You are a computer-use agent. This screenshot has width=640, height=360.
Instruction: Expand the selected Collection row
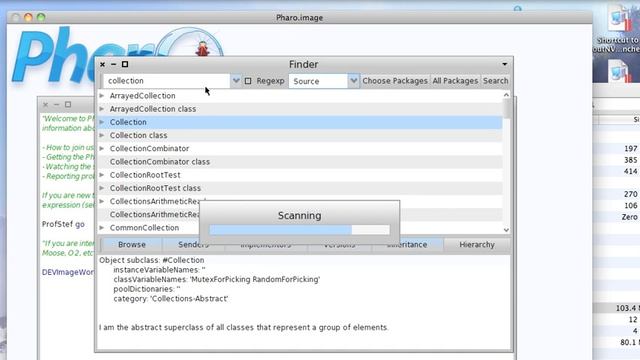[102, 122]
